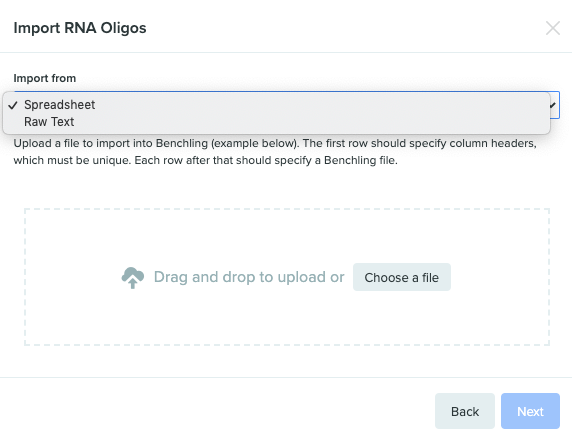Click empty footer area left of the Back button
Viewport: 572px width, 441px height.
(217, 411)
